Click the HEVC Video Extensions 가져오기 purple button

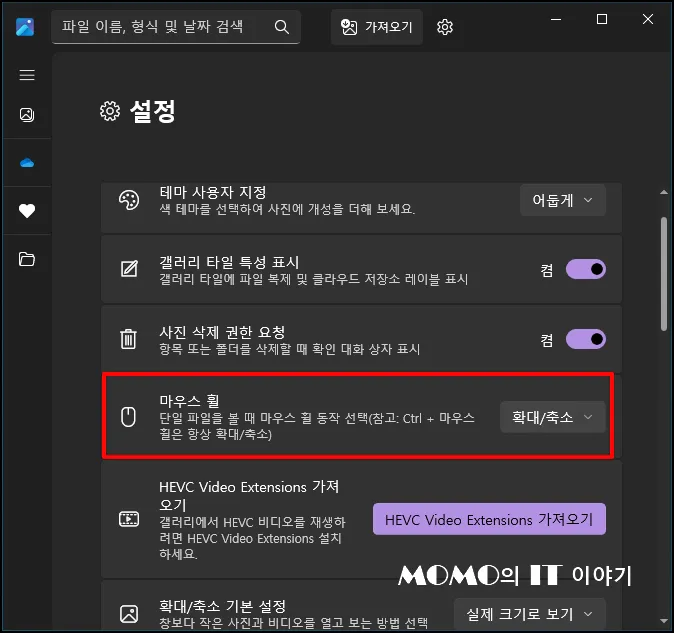tap(489, 519)
